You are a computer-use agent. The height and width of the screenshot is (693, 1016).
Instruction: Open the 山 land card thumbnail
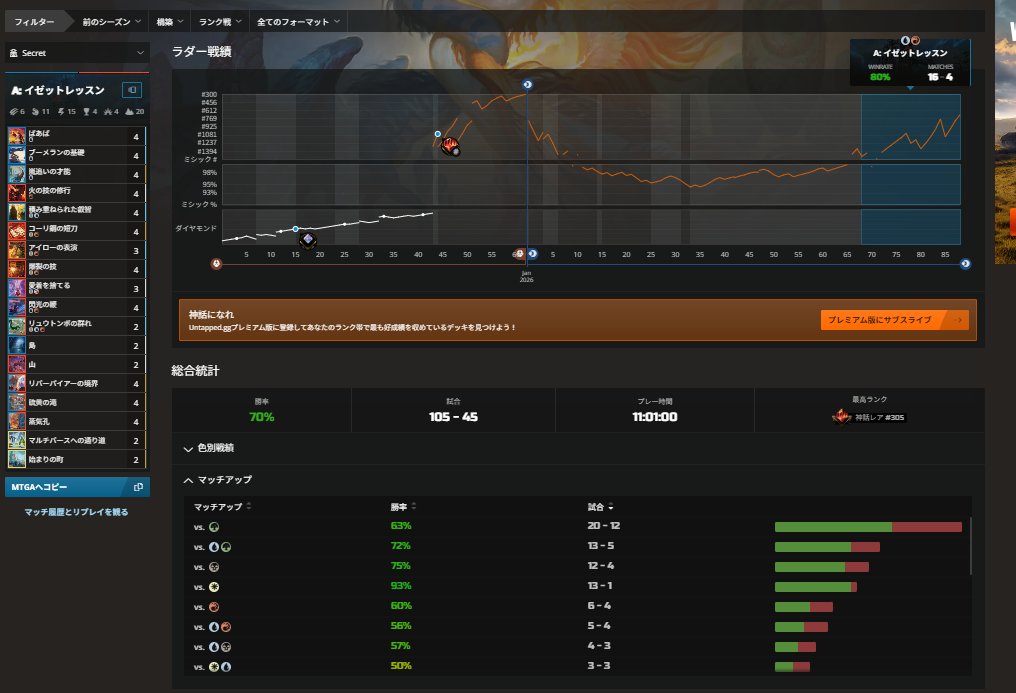point(16,364)
